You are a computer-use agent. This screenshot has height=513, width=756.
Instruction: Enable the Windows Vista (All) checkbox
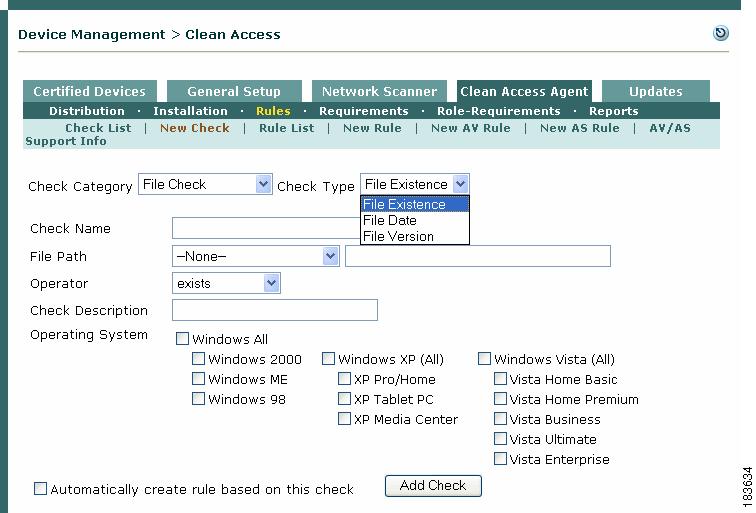pos(484,358)
